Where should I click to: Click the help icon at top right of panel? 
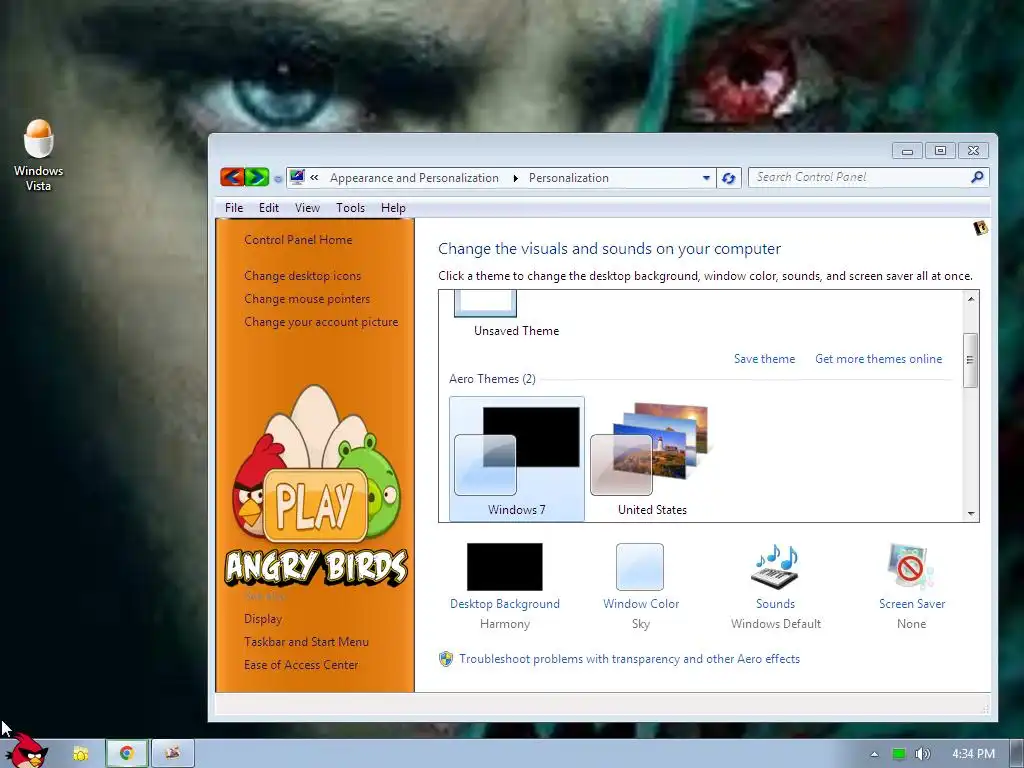(980, 228)
